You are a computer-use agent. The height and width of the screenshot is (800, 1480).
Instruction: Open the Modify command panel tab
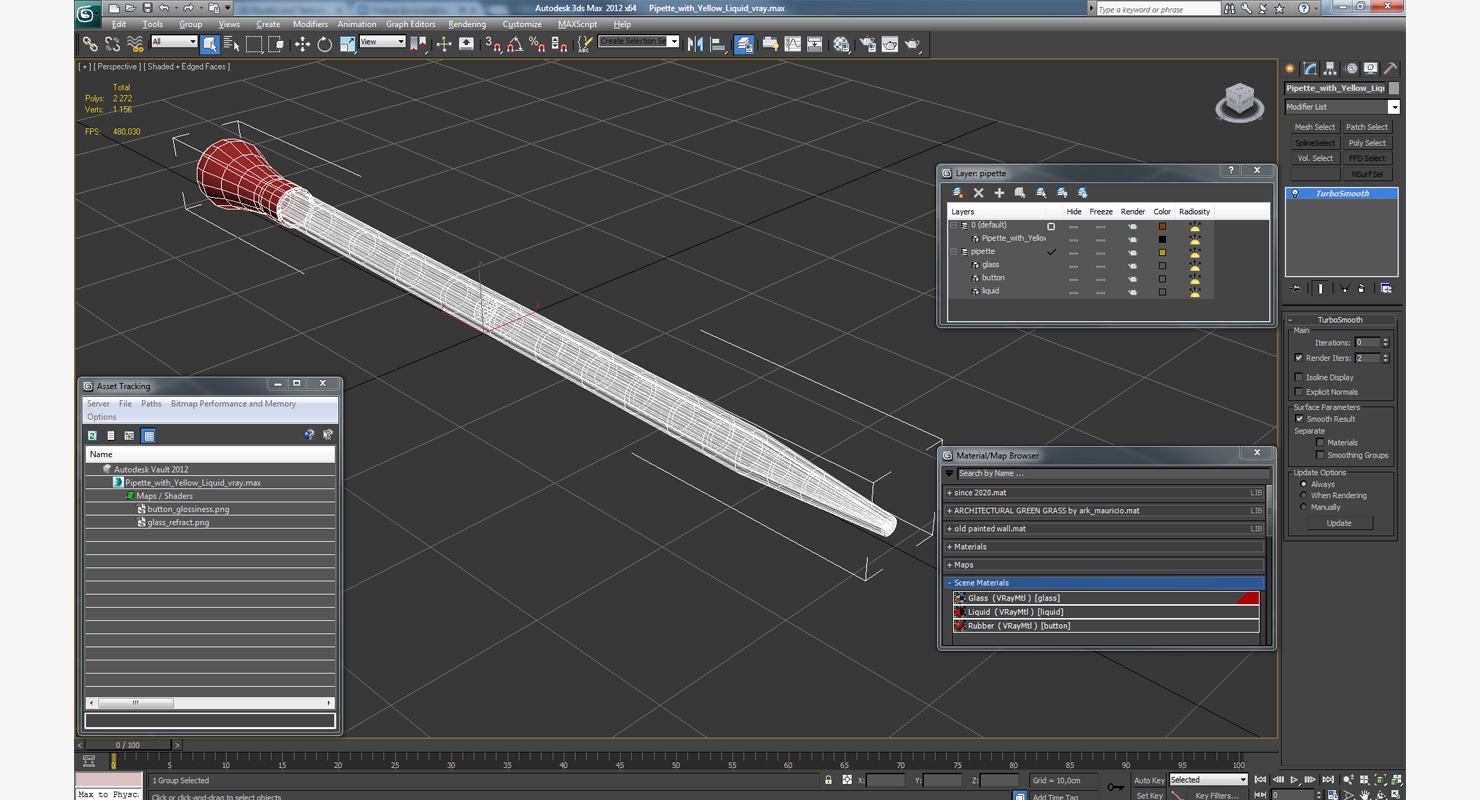[1310, 69]
